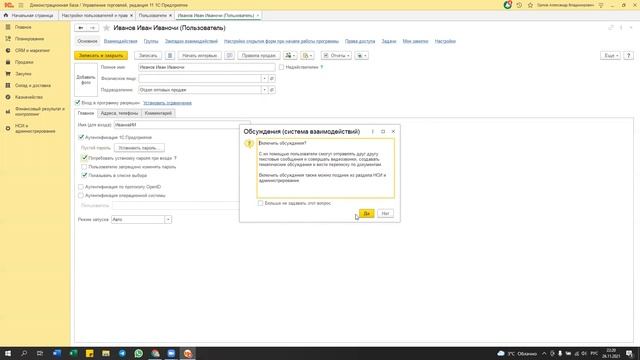The width and height of the screenshot is (640, 360).
Task: Click the 'Правила продаж' button
Action: 259,56
